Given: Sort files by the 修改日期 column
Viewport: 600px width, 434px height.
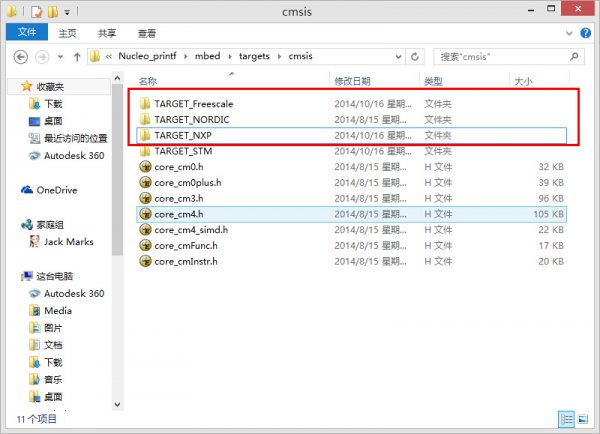Looking at the screenshot, I should (352, 81).
